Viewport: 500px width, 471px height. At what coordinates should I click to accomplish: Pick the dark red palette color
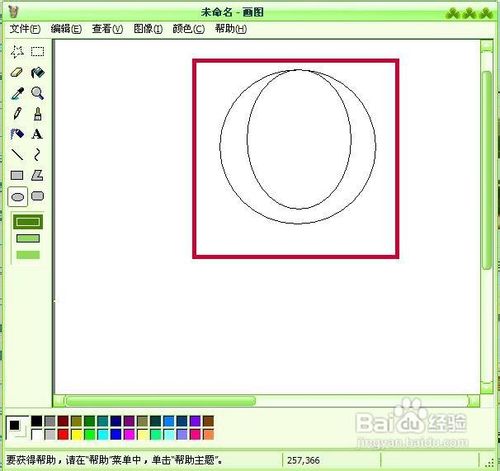click(63, 421)
